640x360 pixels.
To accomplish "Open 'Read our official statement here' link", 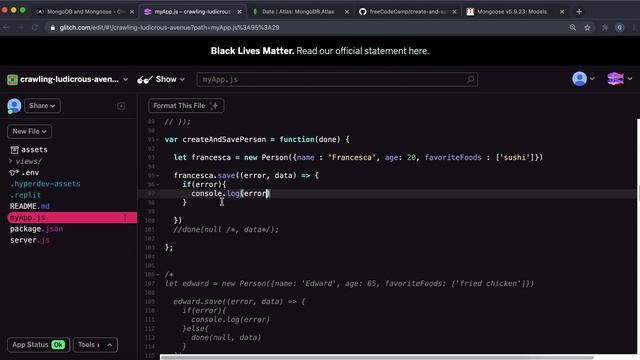I will click(362, 51).
